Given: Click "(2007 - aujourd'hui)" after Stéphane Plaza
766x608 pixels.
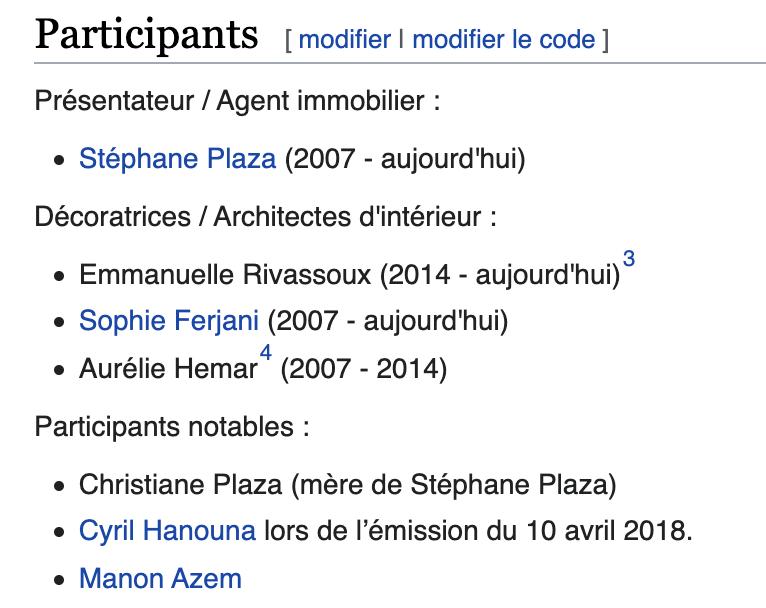Looking at the screenshot, I should point(405,159).
